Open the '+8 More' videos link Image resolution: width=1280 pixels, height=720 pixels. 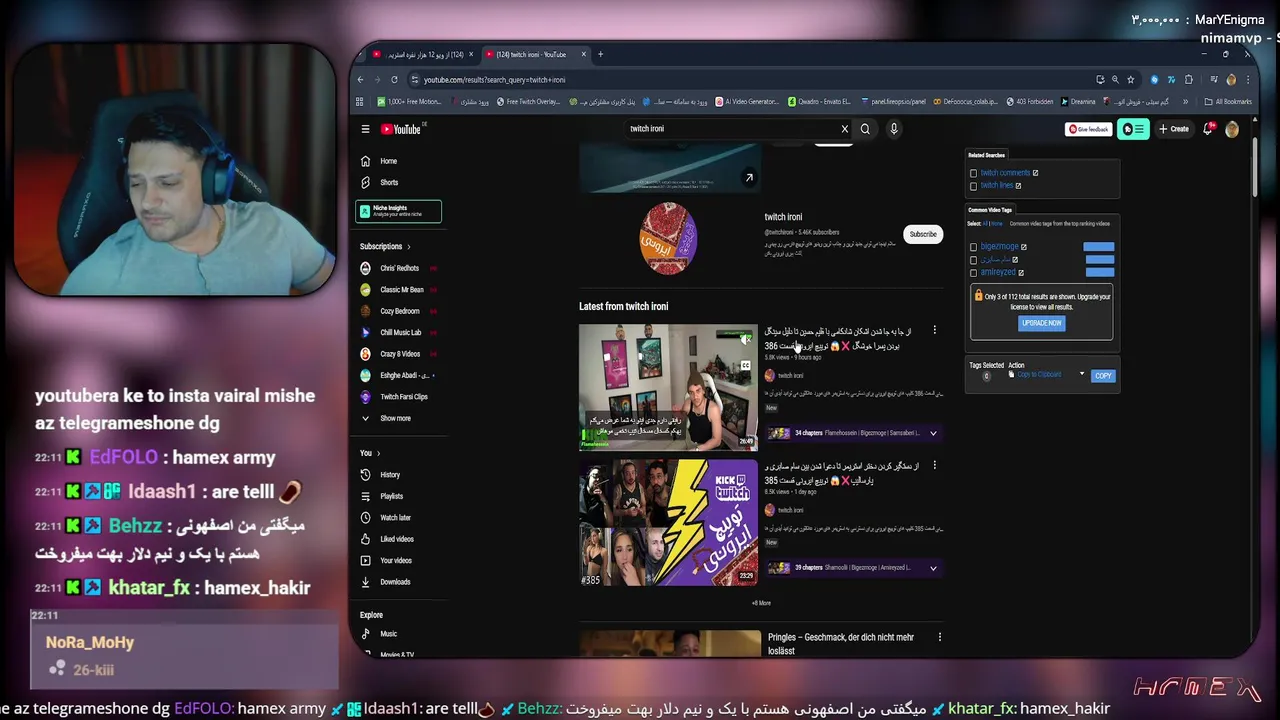pyautogui.click(x=761, y=603)
